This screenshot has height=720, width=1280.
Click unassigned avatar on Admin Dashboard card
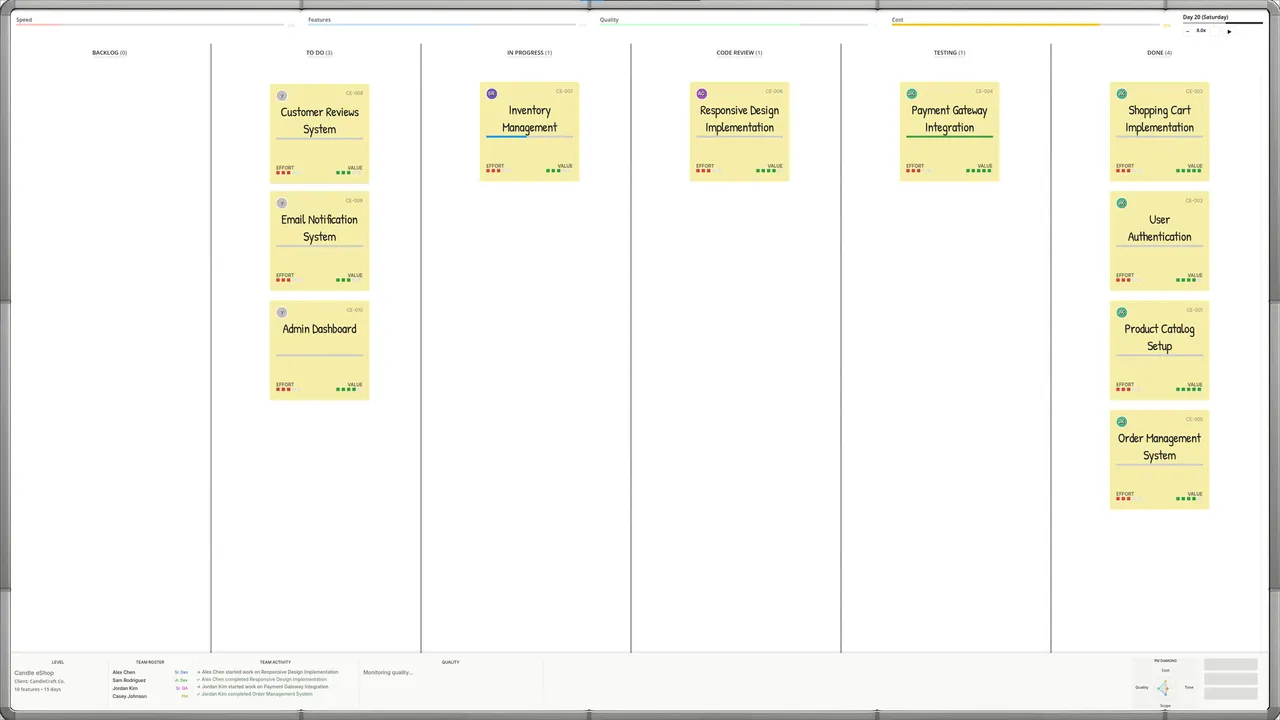click(281, 313)
